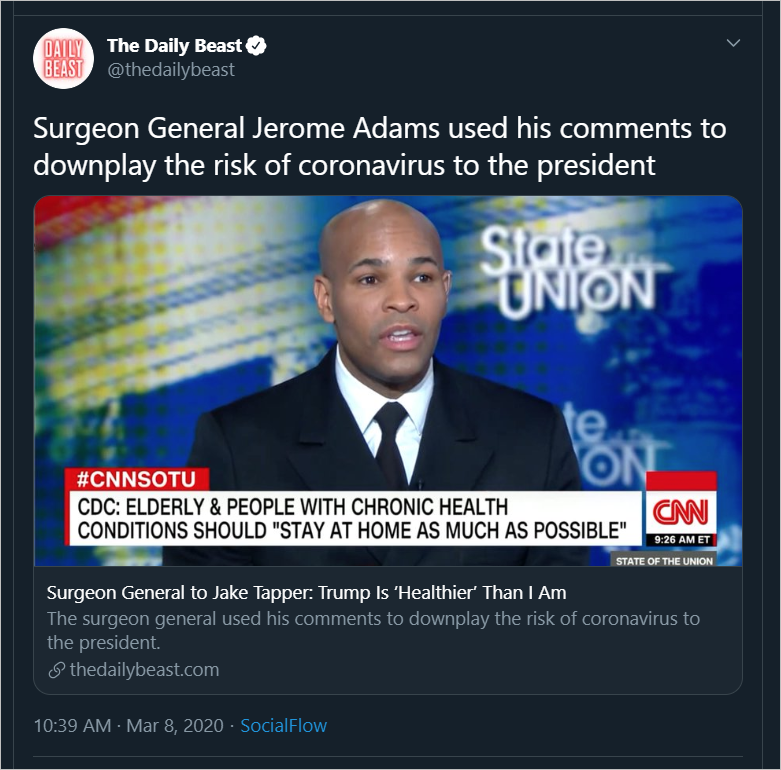Open the CNN State of the Union thumbnail
The width and height of the screenshot is (781, 770).
pyautogui.click(x=388, y=381)
